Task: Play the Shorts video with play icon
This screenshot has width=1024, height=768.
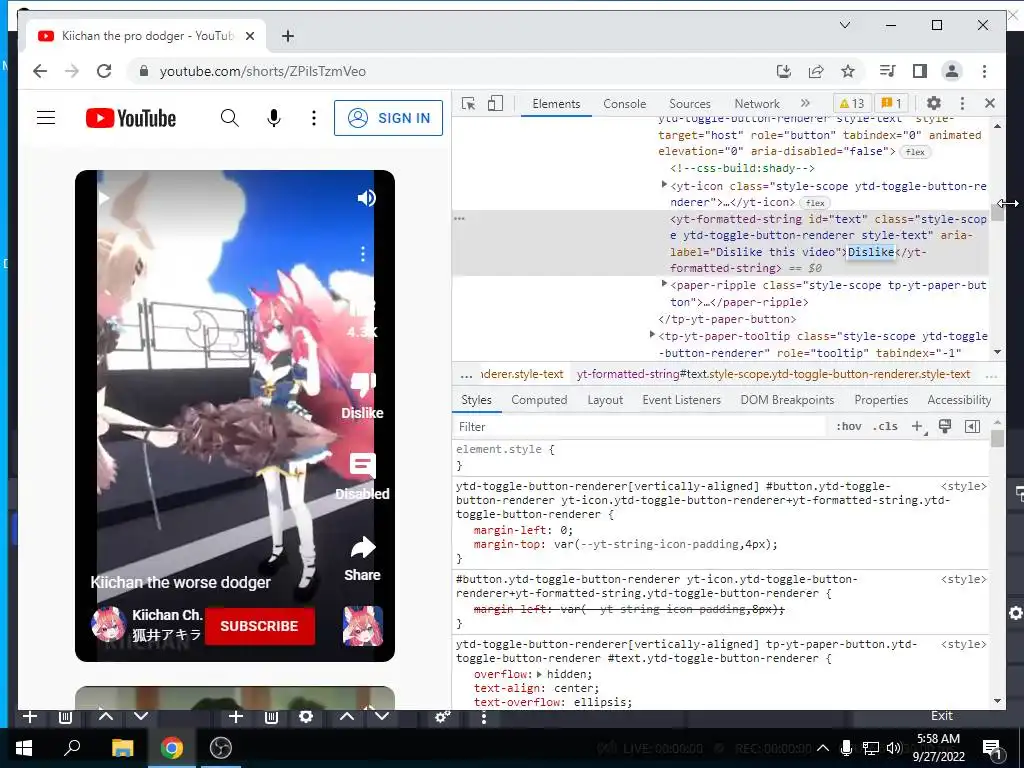Action: (x=103, y=198)
